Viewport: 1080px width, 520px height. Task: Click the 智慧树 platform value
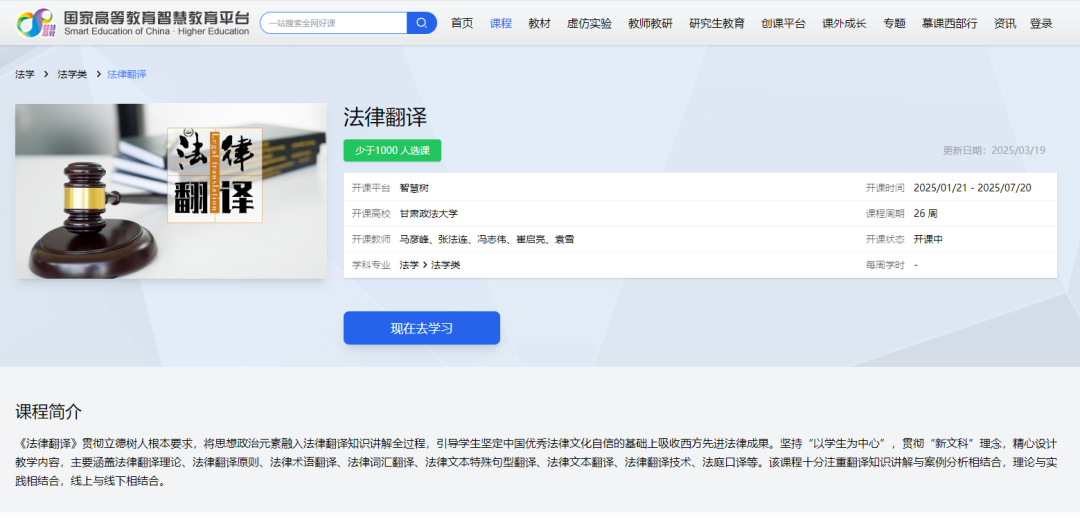click(414, 188)
